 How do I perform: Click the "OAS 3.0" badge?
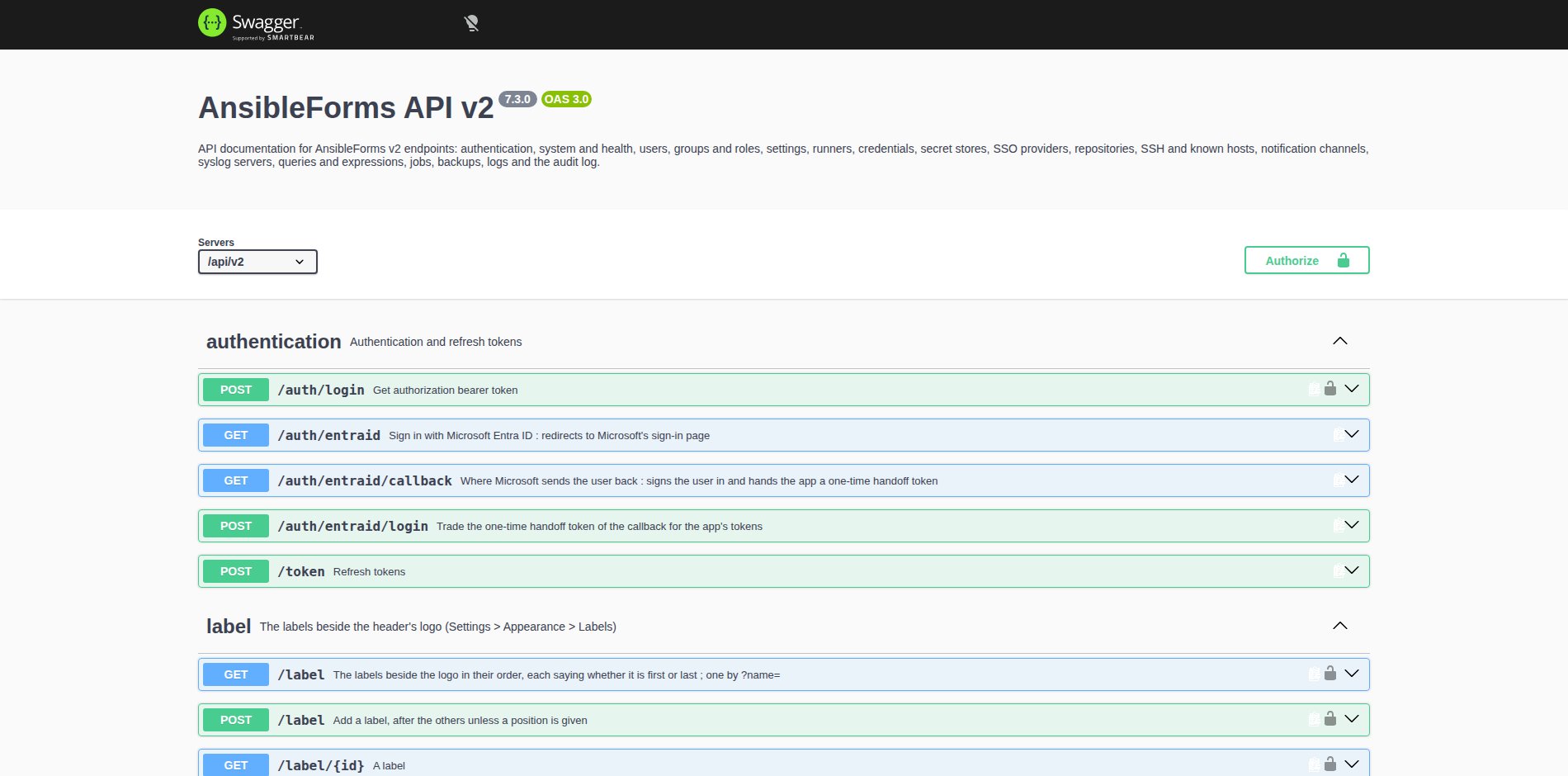tap(566, 99)
